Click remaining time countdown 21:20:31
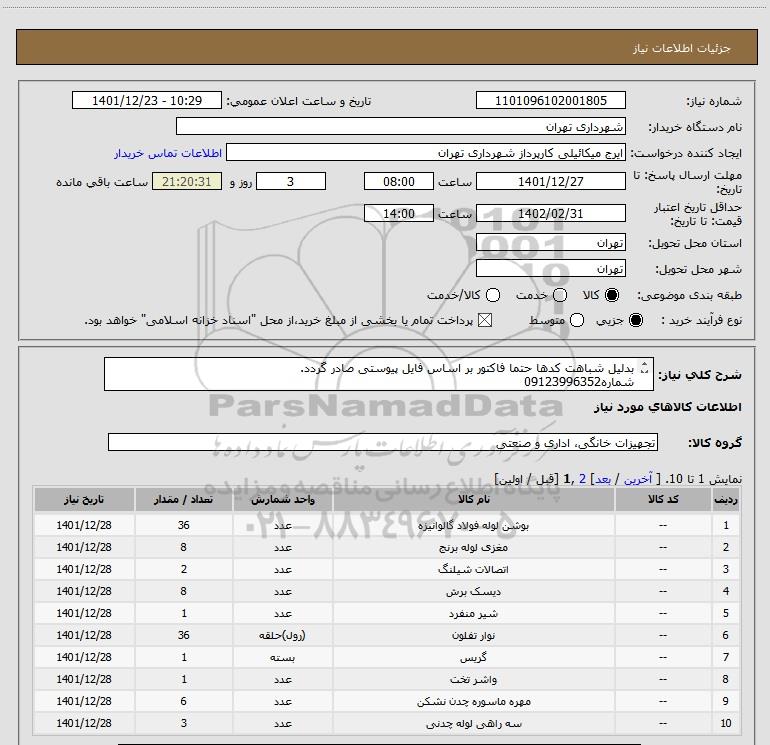Screen dimensions: 770x745 pyautogui.click(x=187, y=182)
